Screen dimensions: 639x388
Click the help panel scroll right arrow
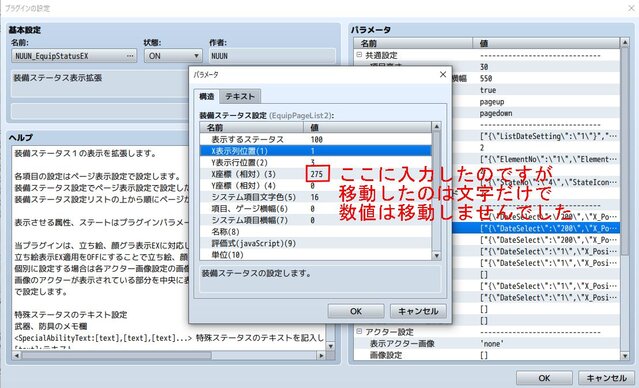(322, 355)
